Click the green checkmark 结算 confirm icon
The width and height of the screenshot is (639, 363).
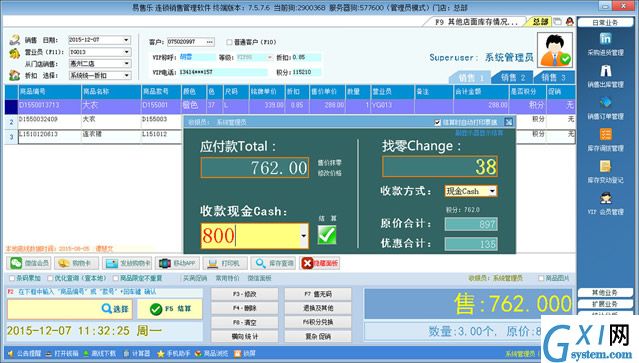point(327,235)
